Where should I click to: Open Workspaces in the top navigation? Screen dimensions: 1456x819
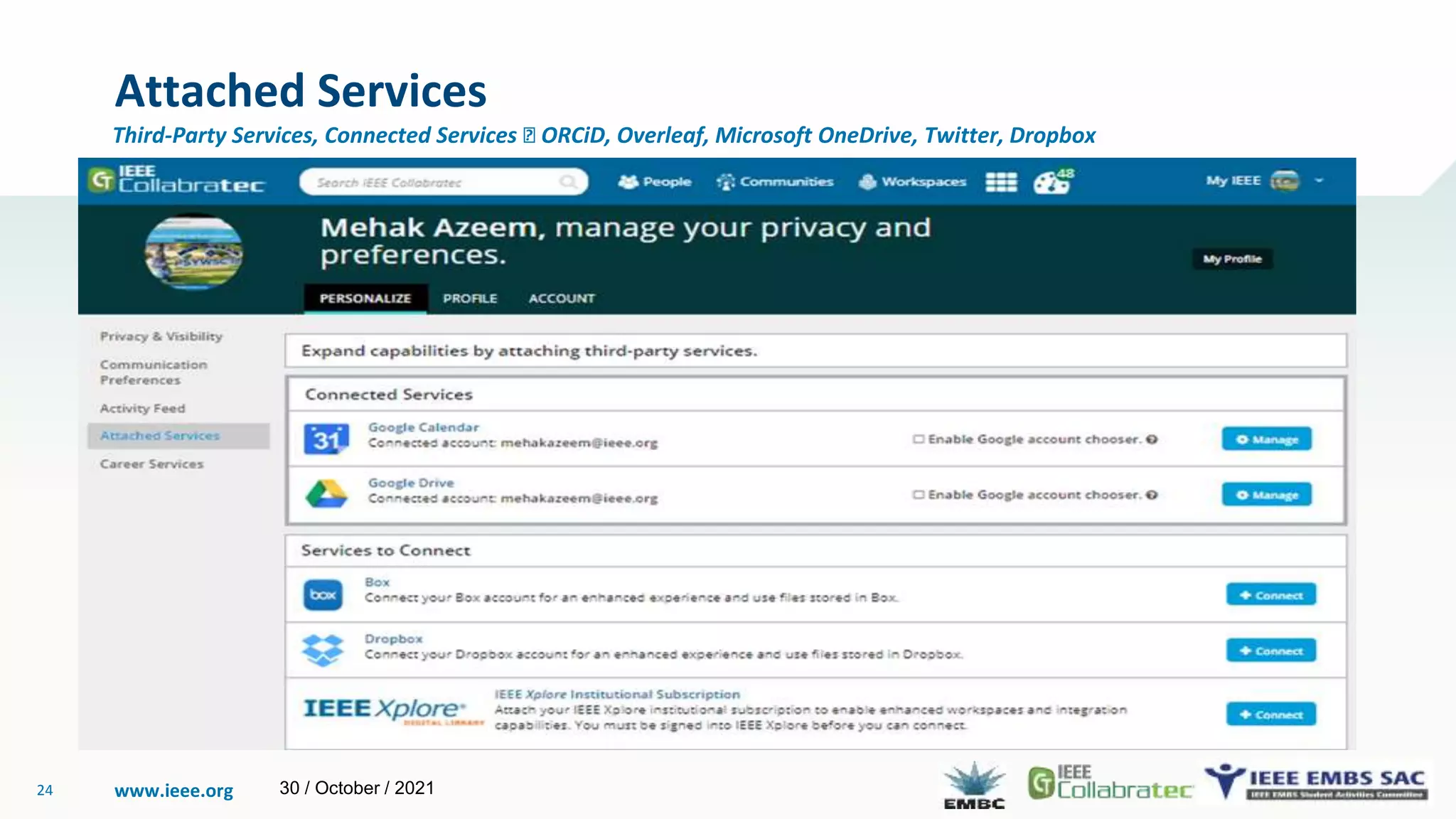pyautogui.click(x=913, y=182)
